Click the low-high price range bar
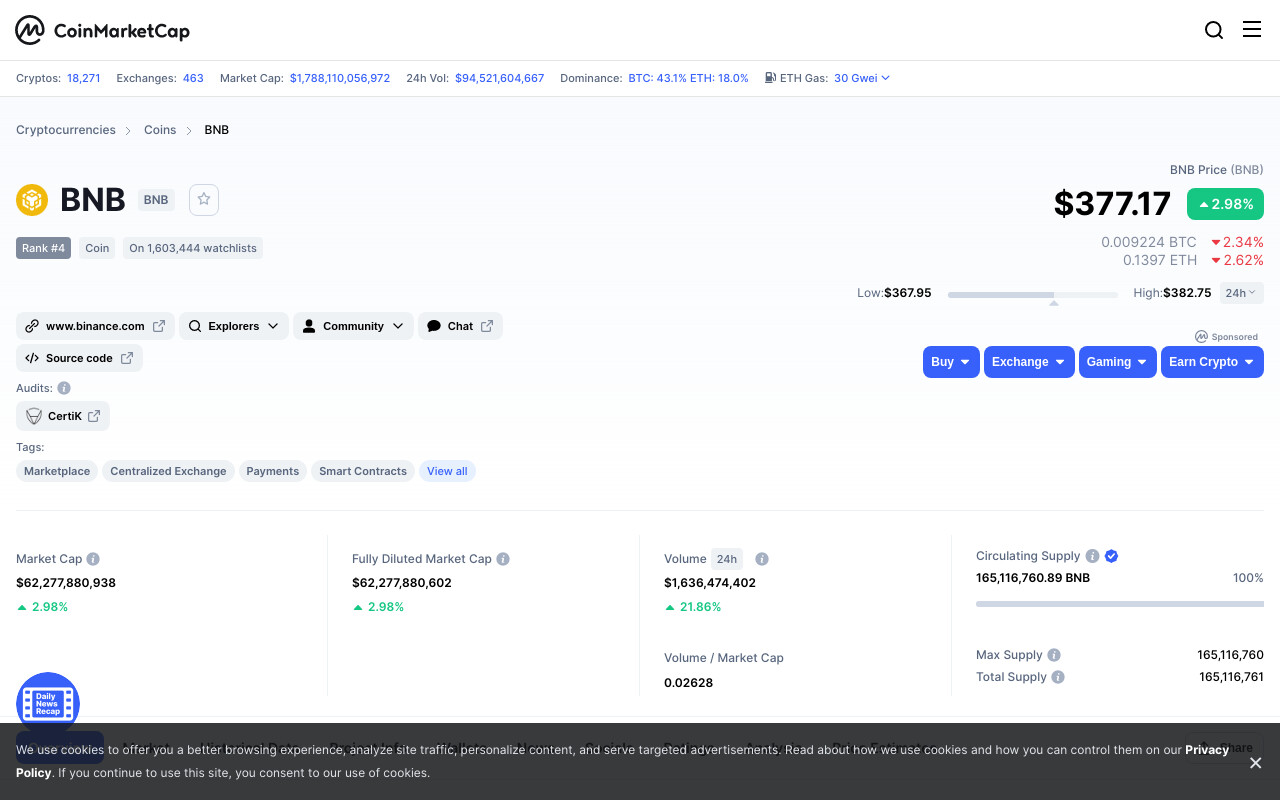The width and height of the screenshot is (1280, 800). coord(1033,294)
